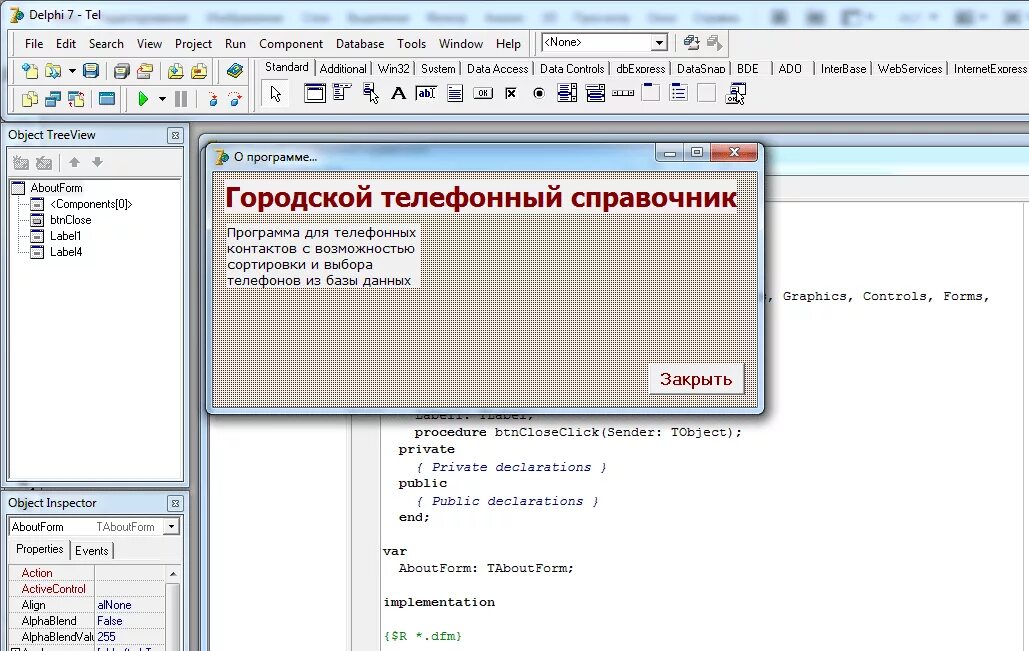The width and height of the screenshot is (1029, 651).
Task: Close the Object TreeView panel
Action: [175, 135]
